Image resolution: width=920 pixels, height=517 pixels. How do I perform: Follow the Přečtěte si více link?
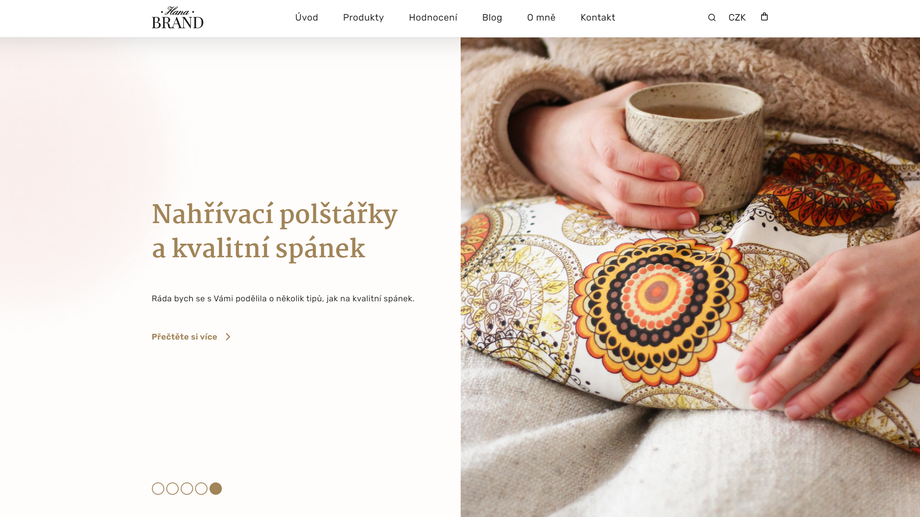point(184,337)
